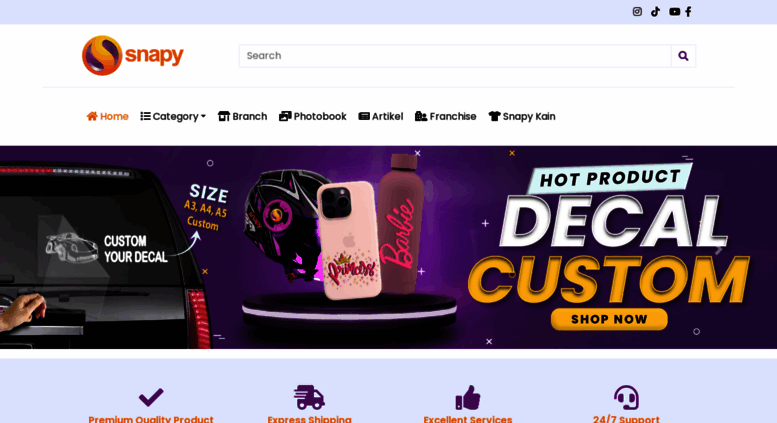The image size is (777, 423).
Task: Click the Snapy logo
Action: (133, 55)
